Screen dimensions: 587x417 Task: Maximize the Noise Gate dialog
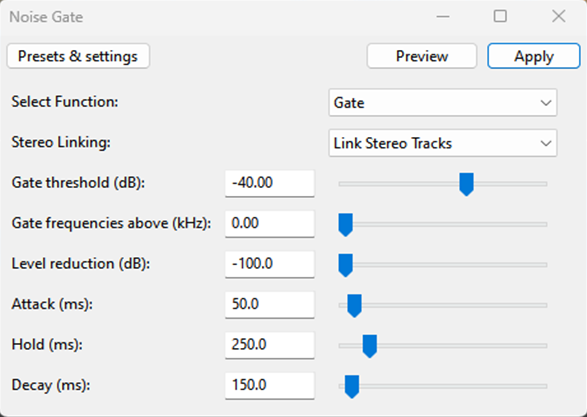pos(500,16)
